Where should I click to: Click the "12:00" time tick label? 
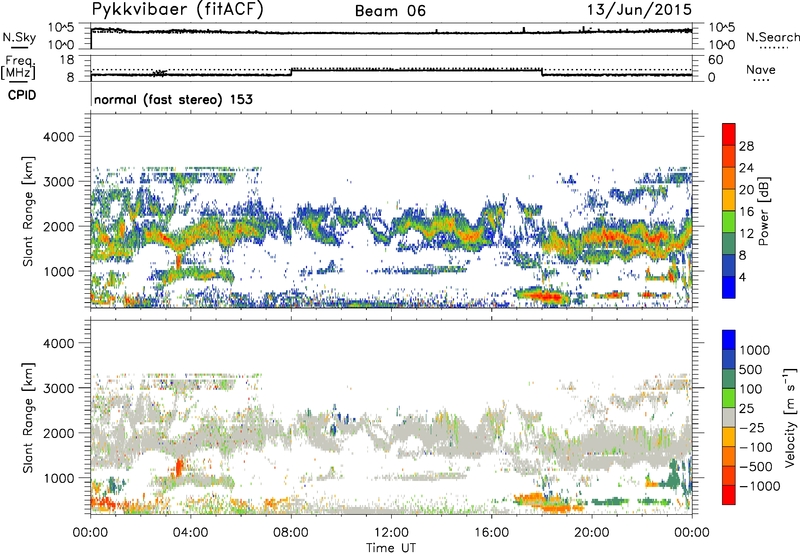391,533
